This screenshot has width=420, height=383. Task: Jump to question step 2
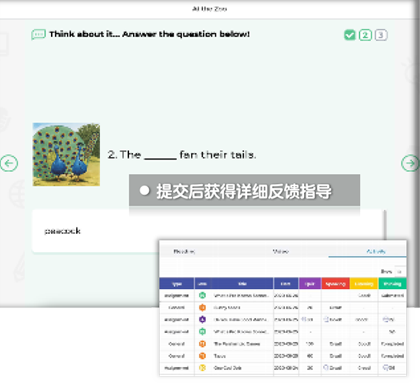[x=365, y=35]
